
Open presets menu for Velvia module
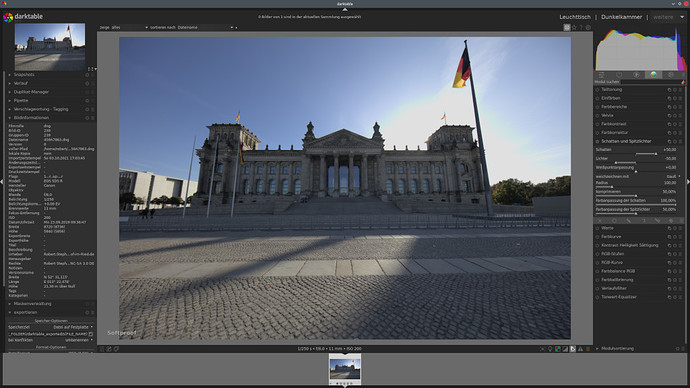tap(680, 116)
